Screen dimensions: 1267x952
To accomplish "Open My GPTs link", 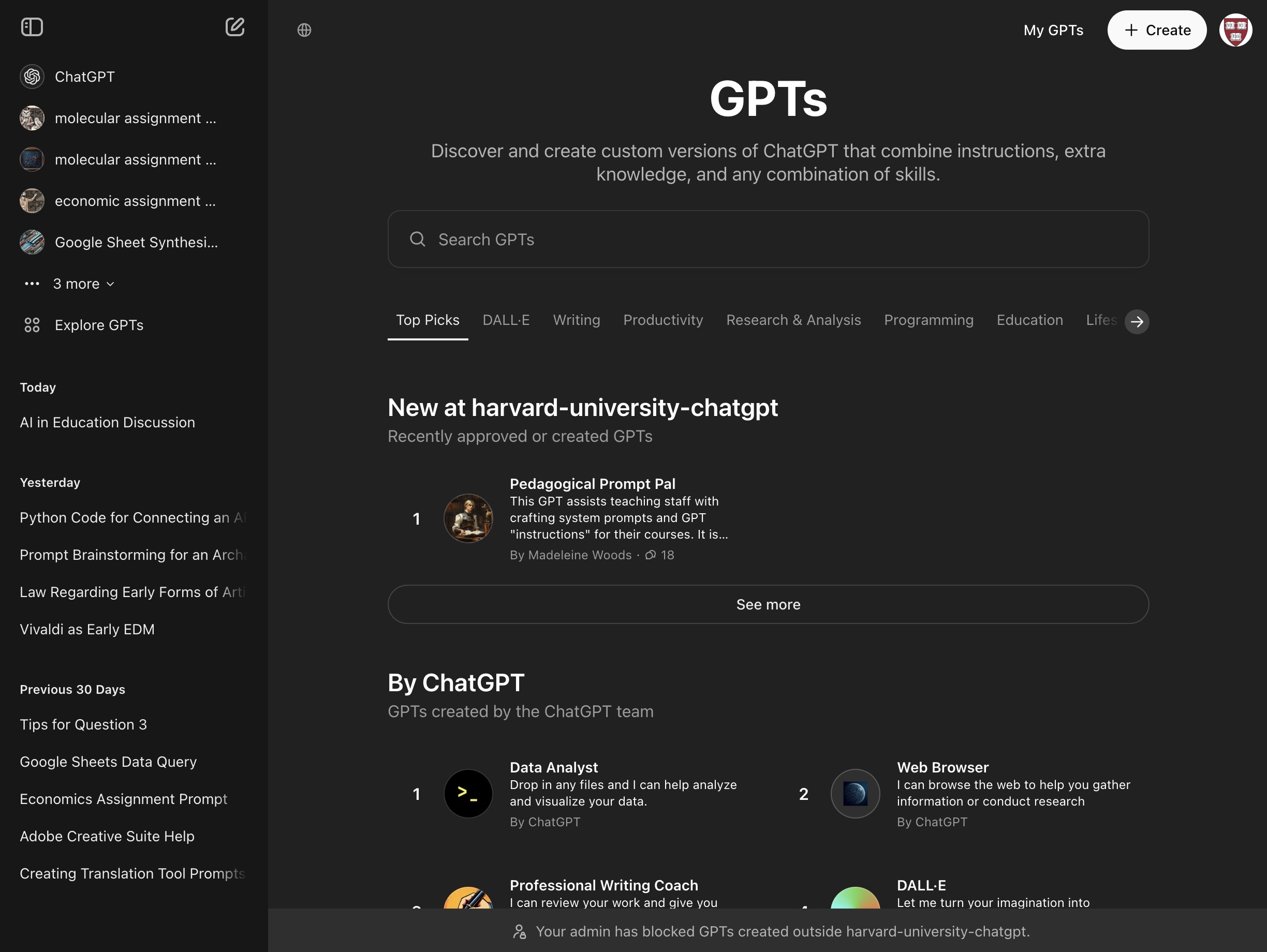I will (1053, 30).
